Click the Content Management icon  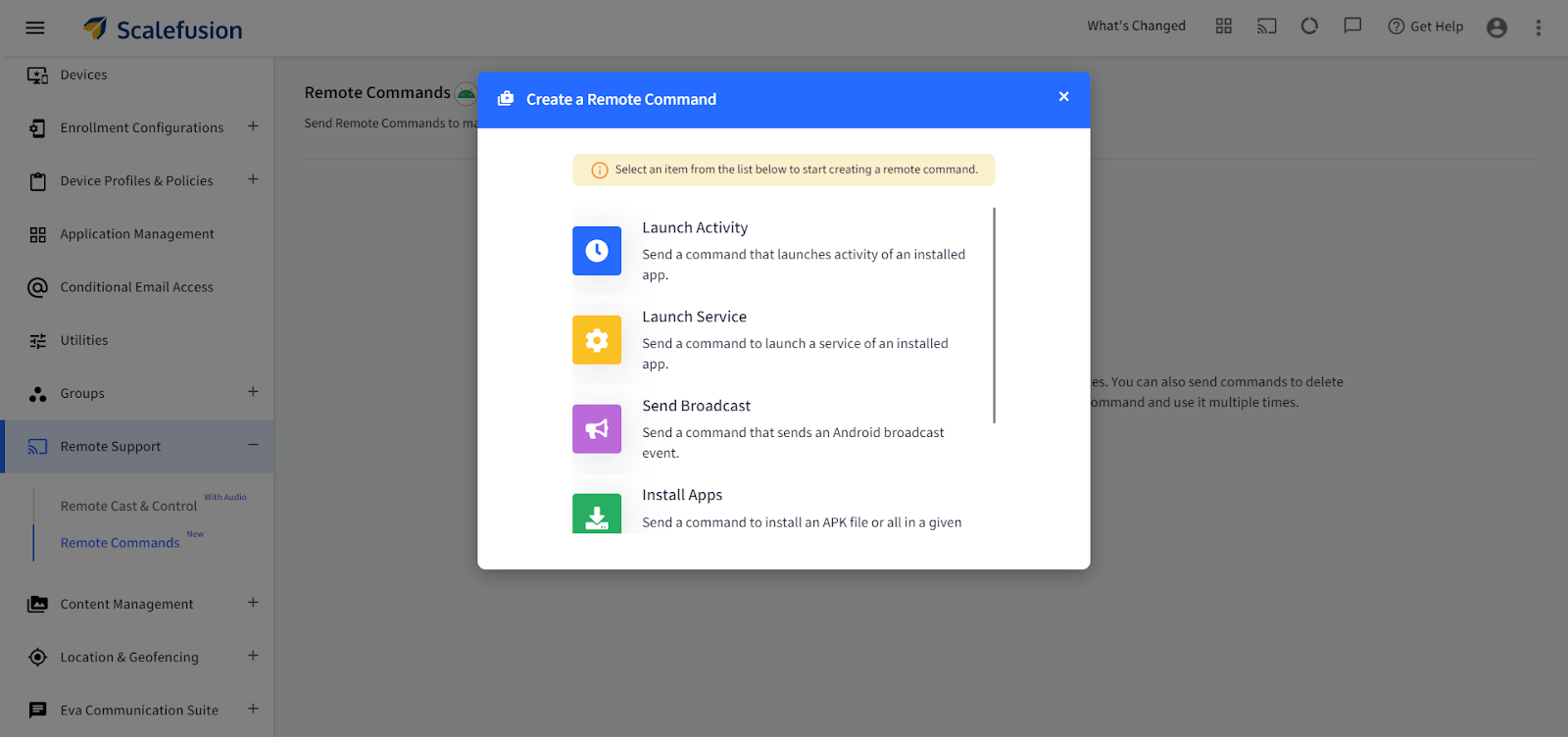(37, 605)
